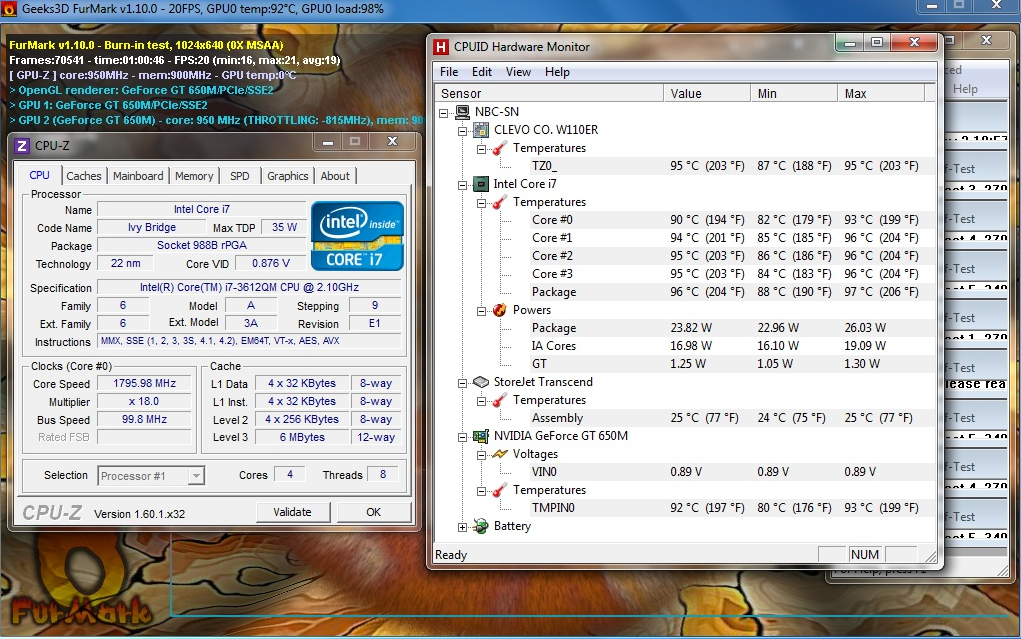Click the Powers flame icon
This screenshot has height=639, width=1021.
click(499, 310)
